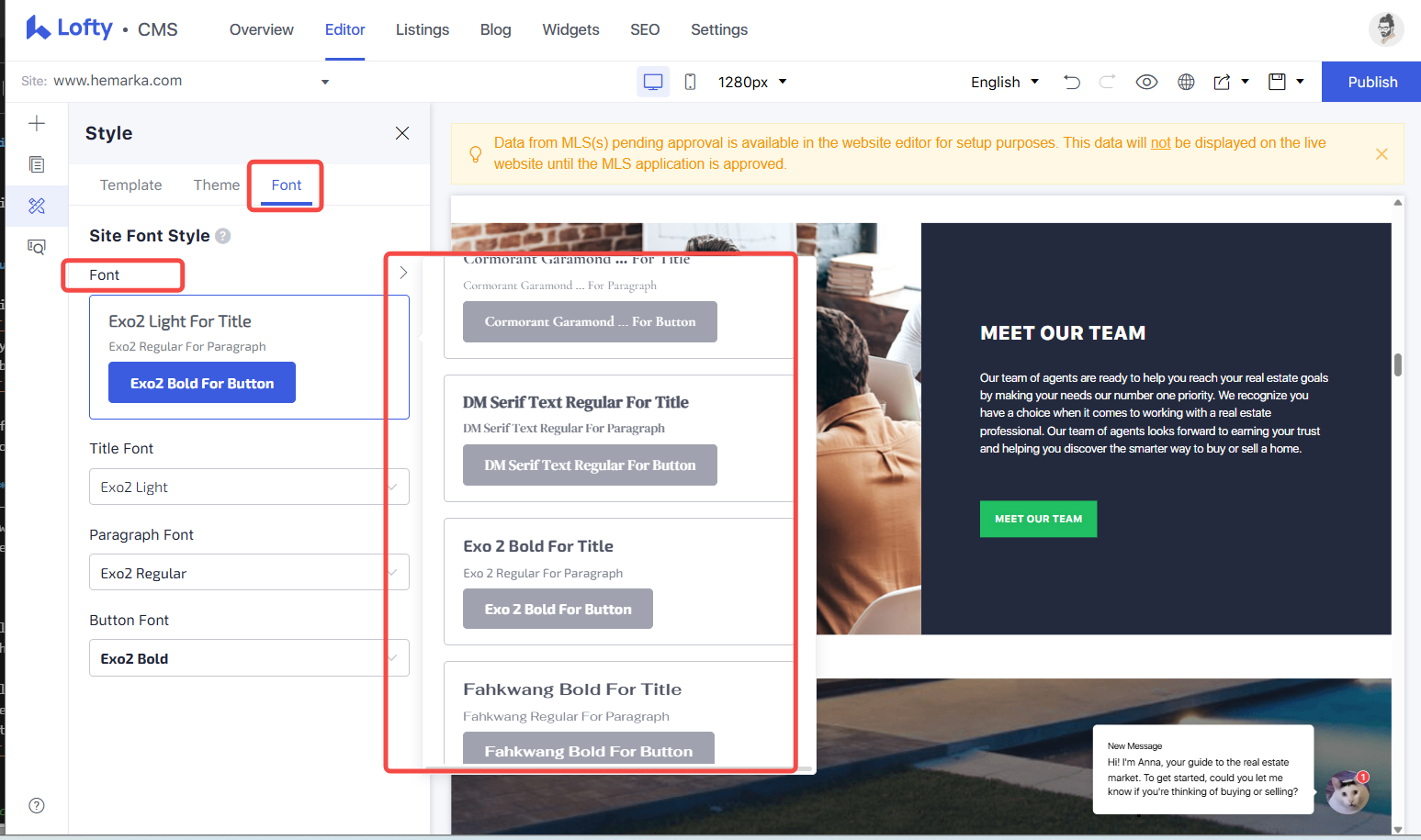Go to the Overview menu

point(262,29)
